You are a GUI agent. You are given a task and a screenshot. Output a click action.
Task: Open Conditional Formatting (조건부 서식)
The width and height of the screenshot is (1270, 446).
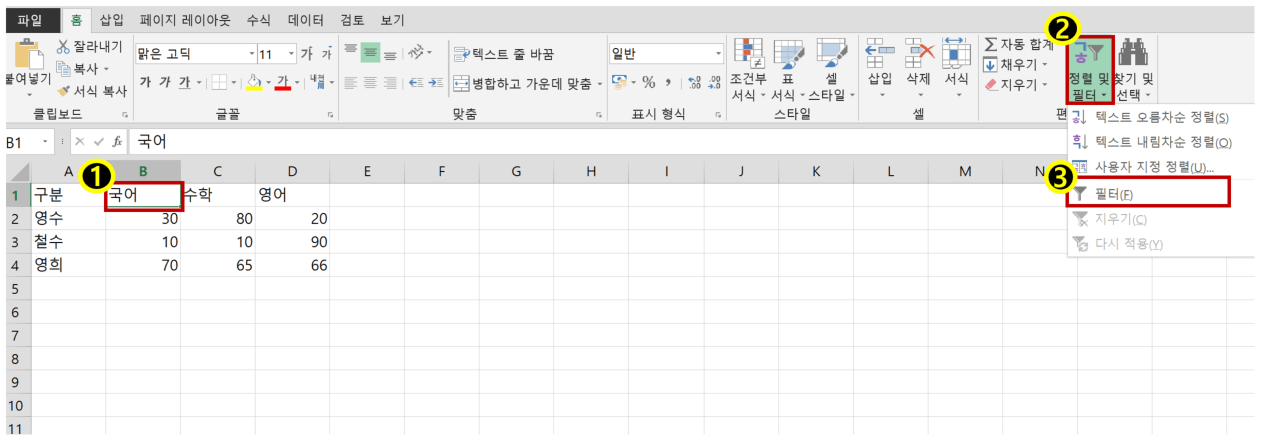748,70
